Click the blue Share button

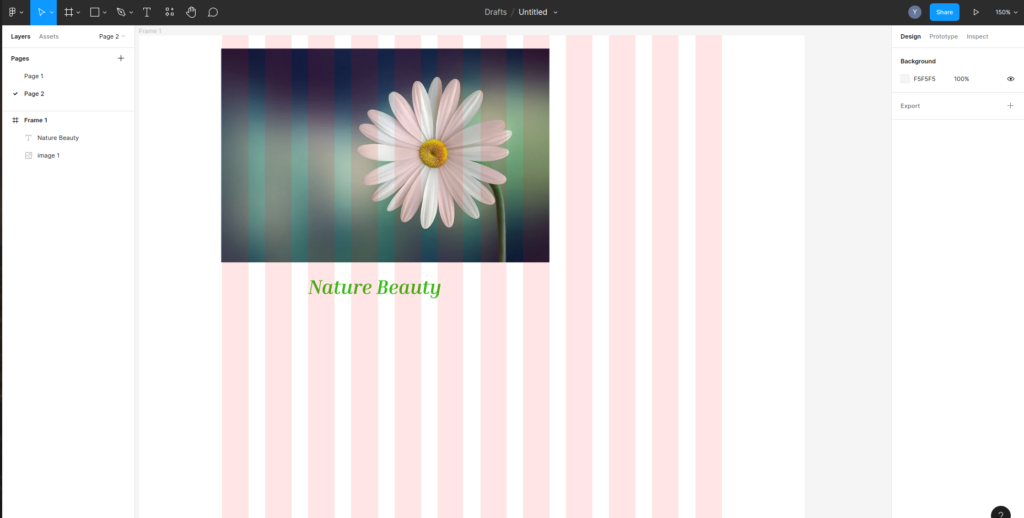click(944, 12)
